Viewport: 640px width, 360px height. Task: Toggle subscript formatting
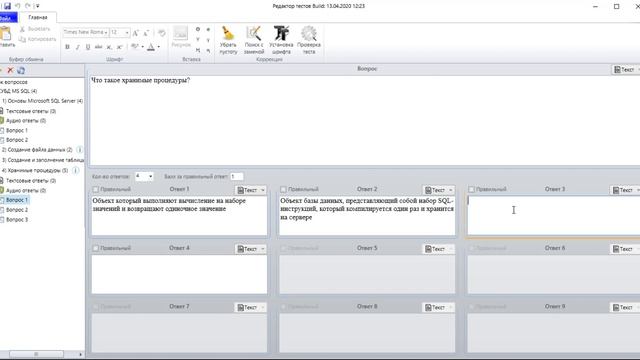coord(109,47)
